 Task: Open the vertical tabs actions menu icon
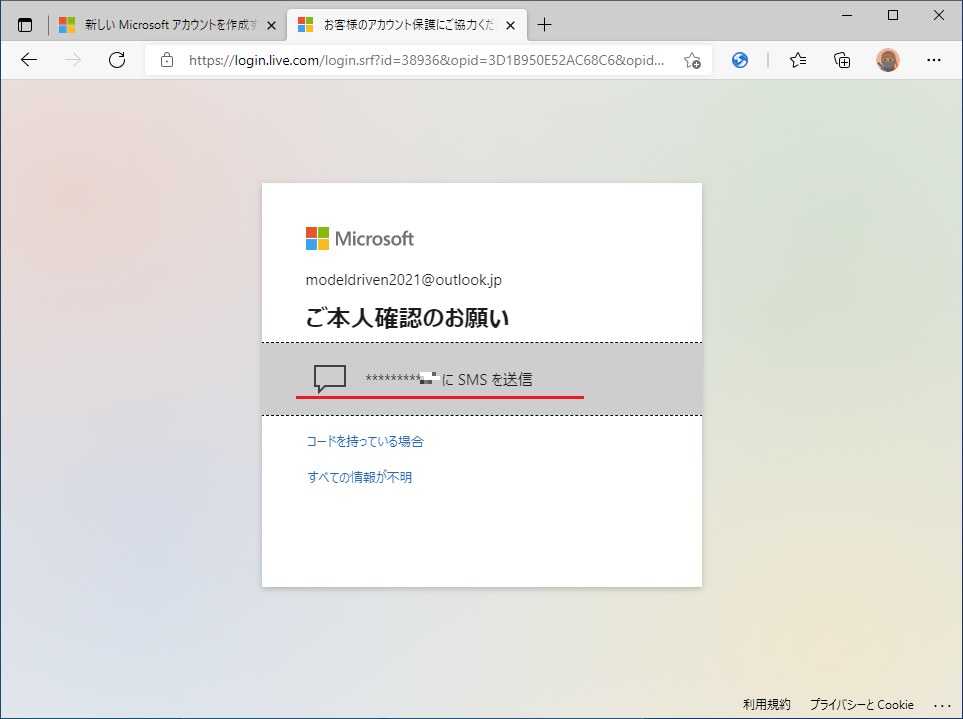pos(25,25)
